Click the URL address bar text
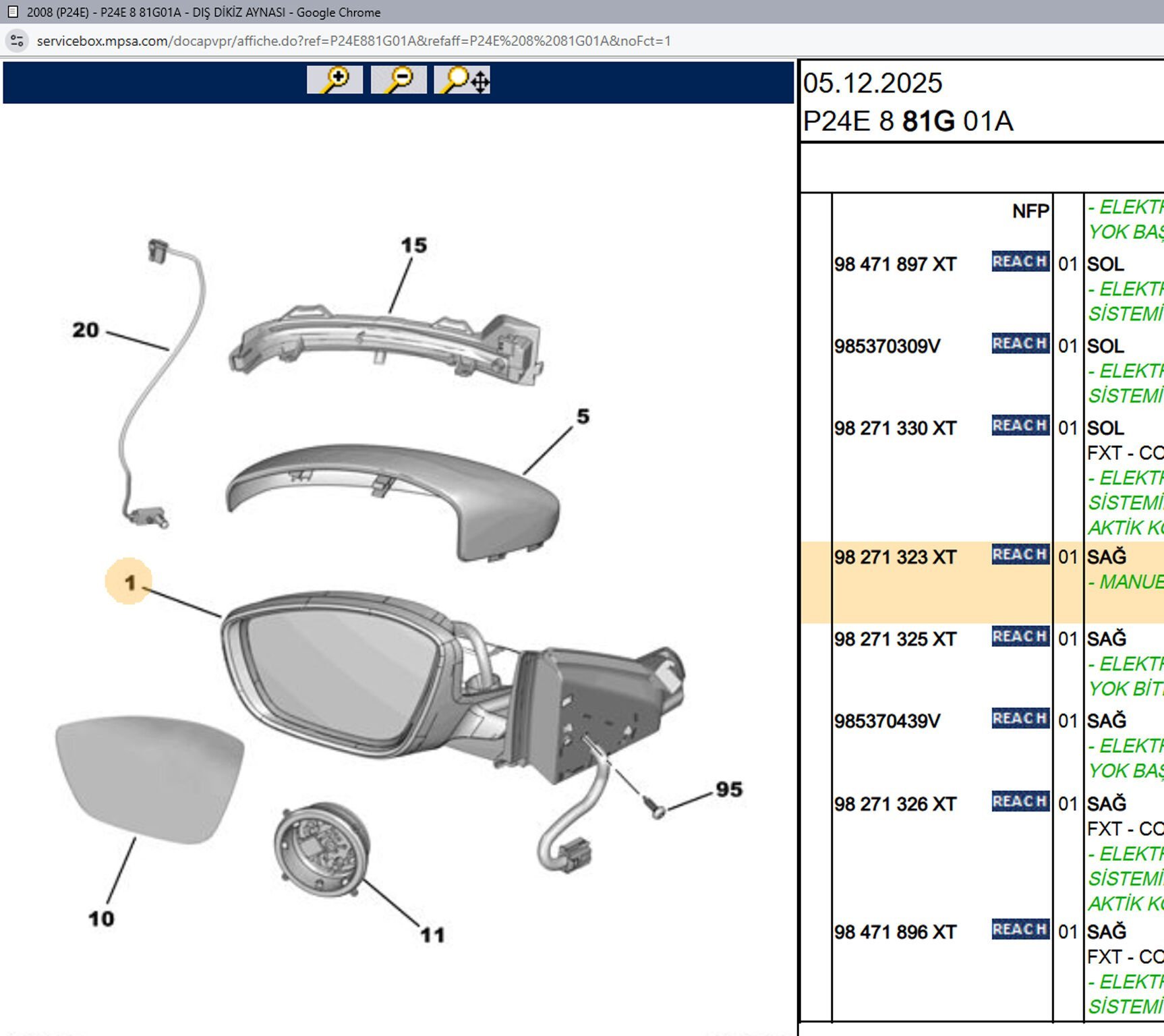 pyautogui.click(x=353, y=41)
